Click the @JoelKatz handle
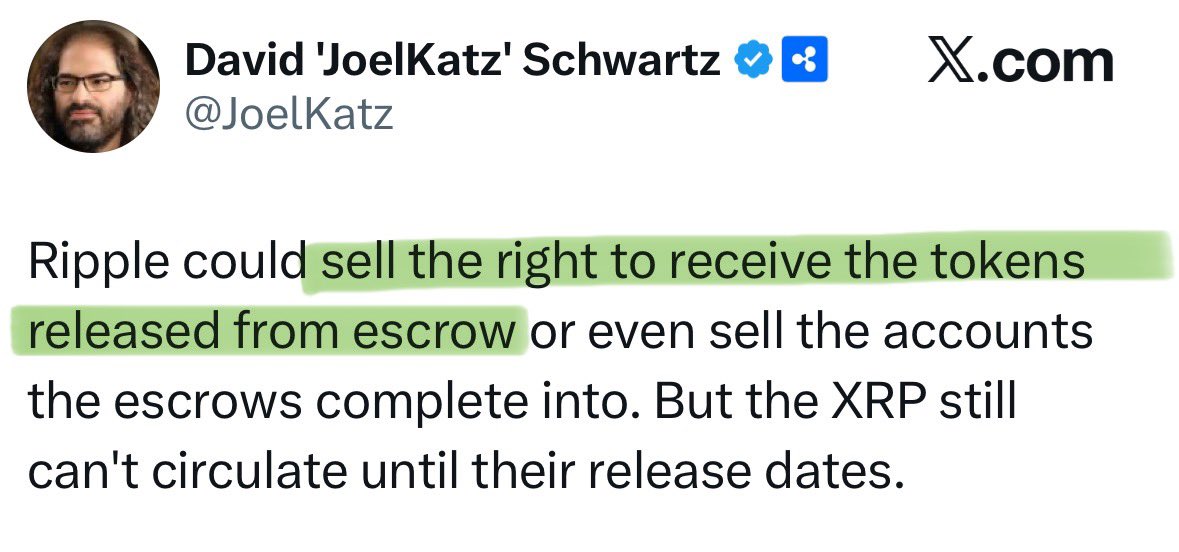1179x552 pixels. click(289, 115)
